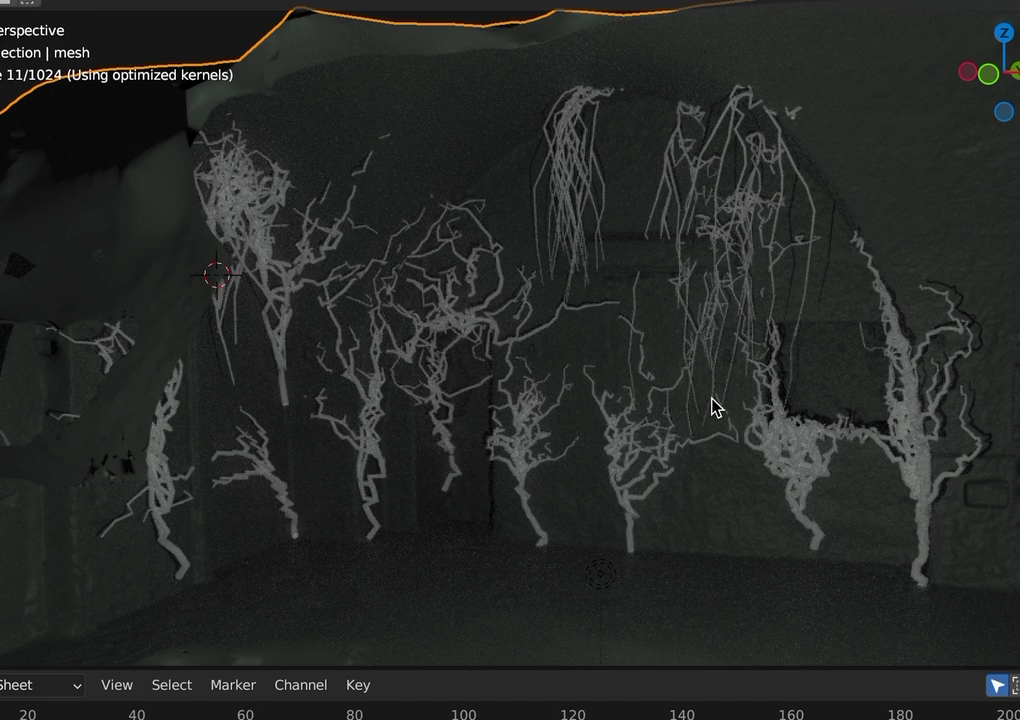
Task: Open the Channel menu
Action: tap(301, 685)
